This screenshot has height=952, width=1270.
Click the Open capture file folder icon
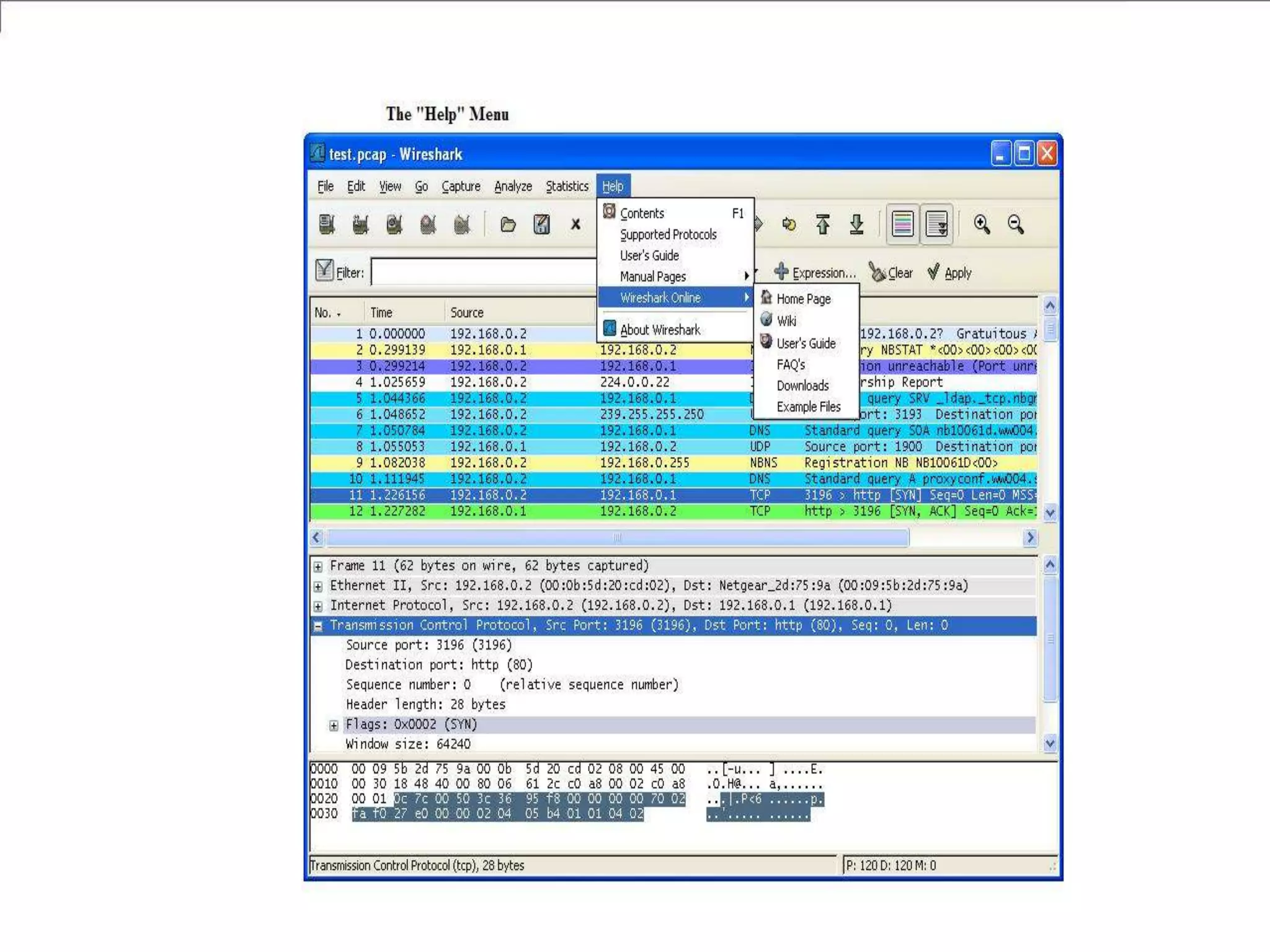(x=508, y=224)
